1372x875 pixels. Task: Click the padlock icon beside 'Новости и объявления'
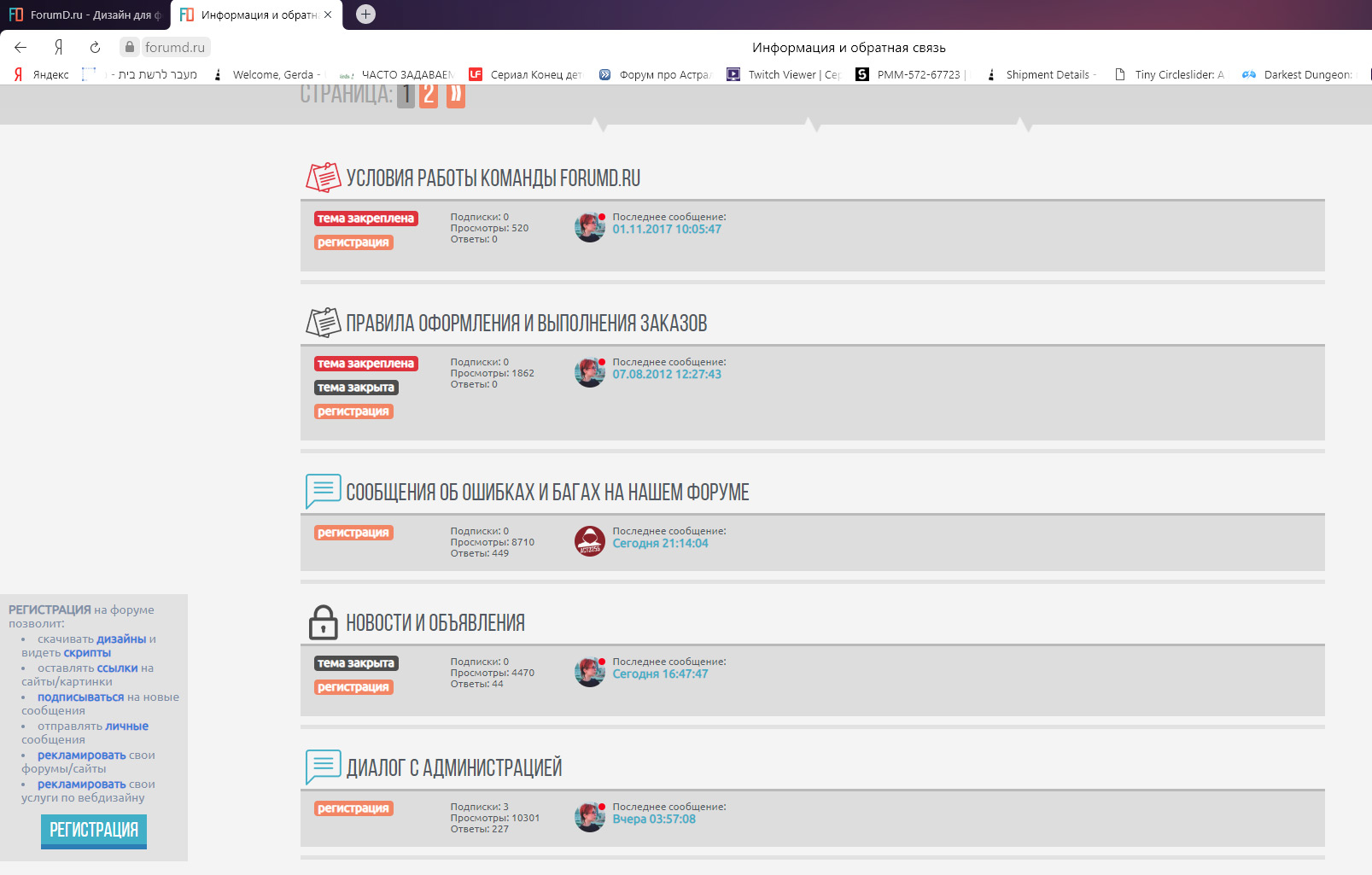(x=324, y=622)
